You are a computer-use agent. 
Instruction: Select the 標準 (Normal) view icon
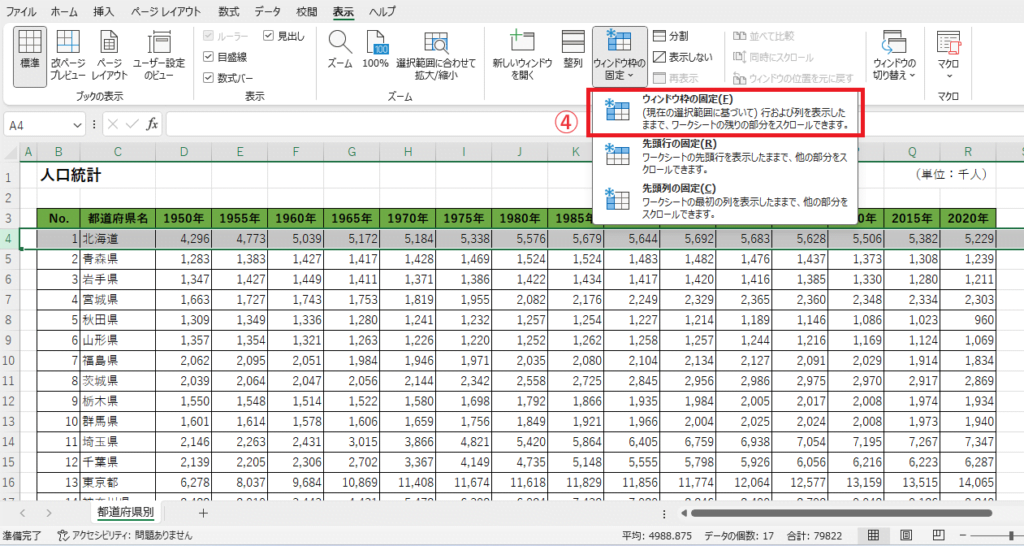(x=29, y=56)
